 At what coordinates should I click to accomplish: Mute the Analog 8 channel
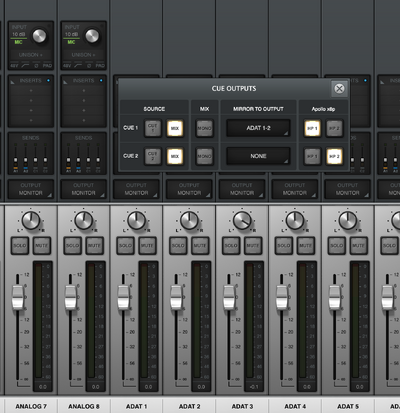(94, 245)
